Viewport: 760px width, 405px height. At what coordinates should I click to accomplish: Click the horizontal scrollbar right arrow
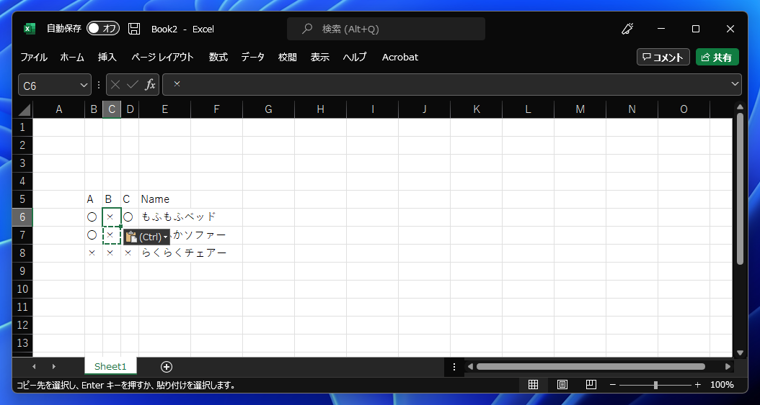(728, 367)
